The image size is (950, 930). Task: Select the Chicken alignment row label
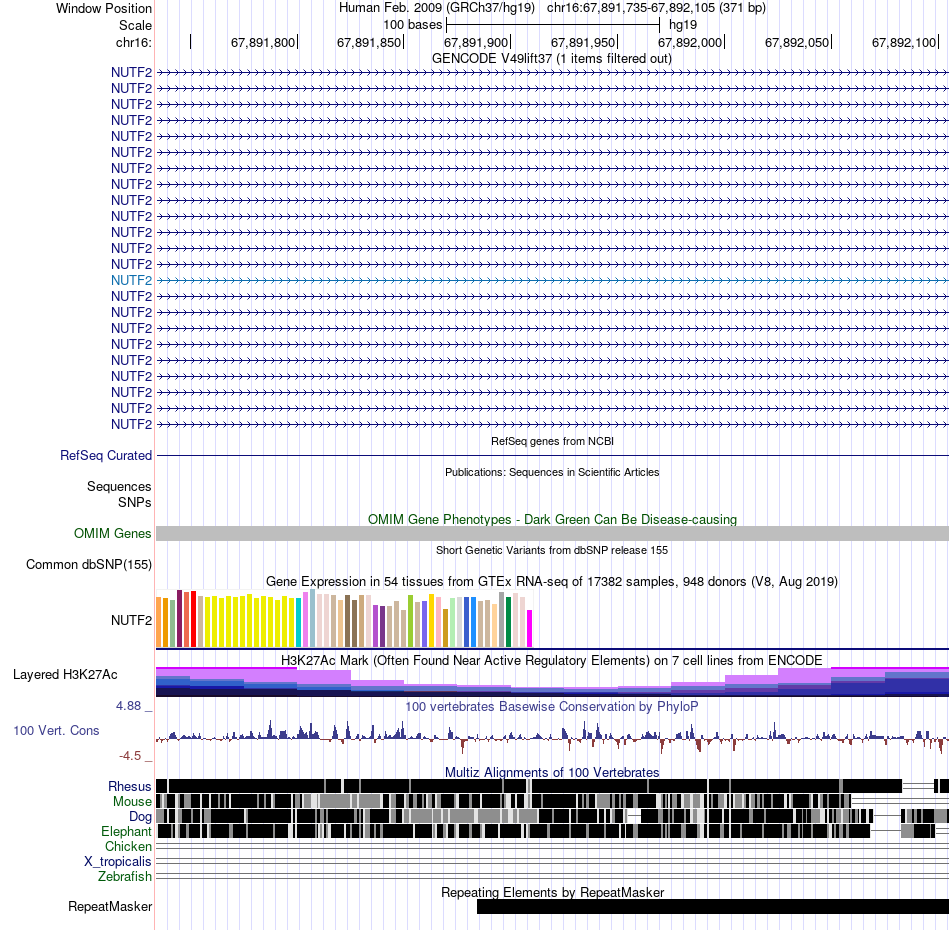pos(128,846)
